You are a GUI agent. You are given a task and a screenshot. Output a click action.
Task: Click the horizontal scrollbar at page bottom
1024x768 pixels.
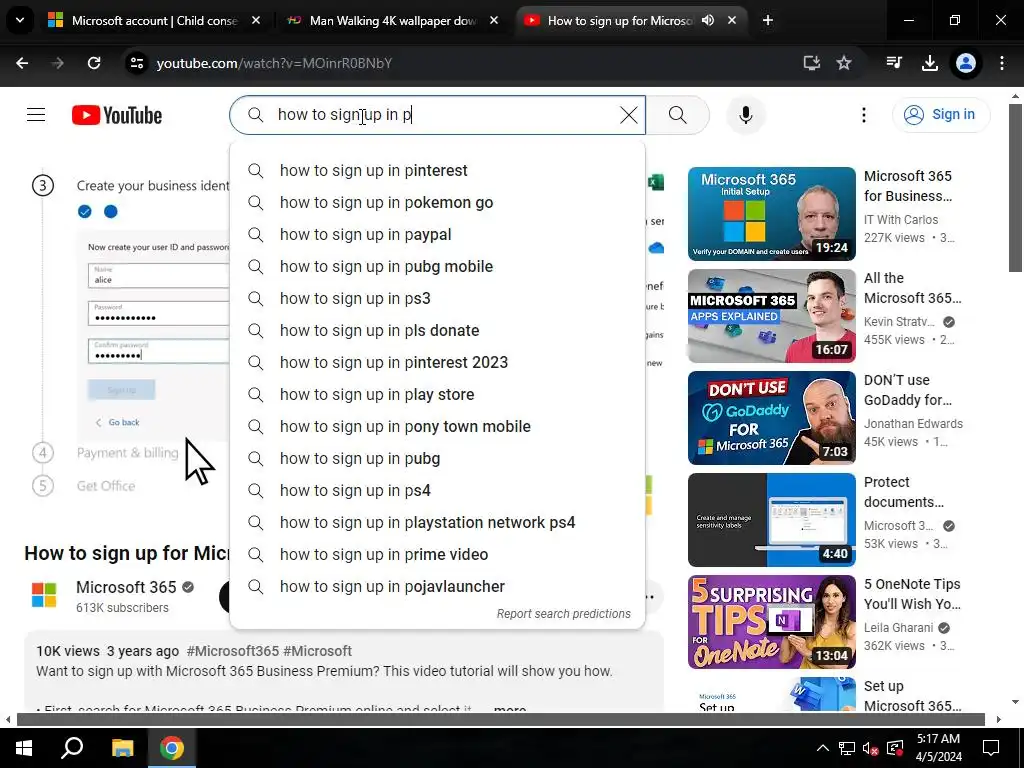500,720
